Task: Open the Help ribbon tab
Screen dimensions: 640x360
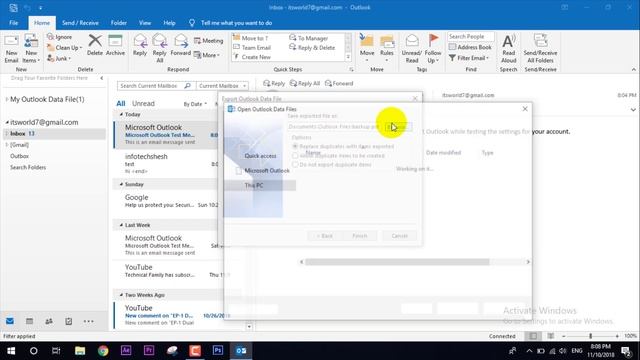Action: (x=169, y=23)
